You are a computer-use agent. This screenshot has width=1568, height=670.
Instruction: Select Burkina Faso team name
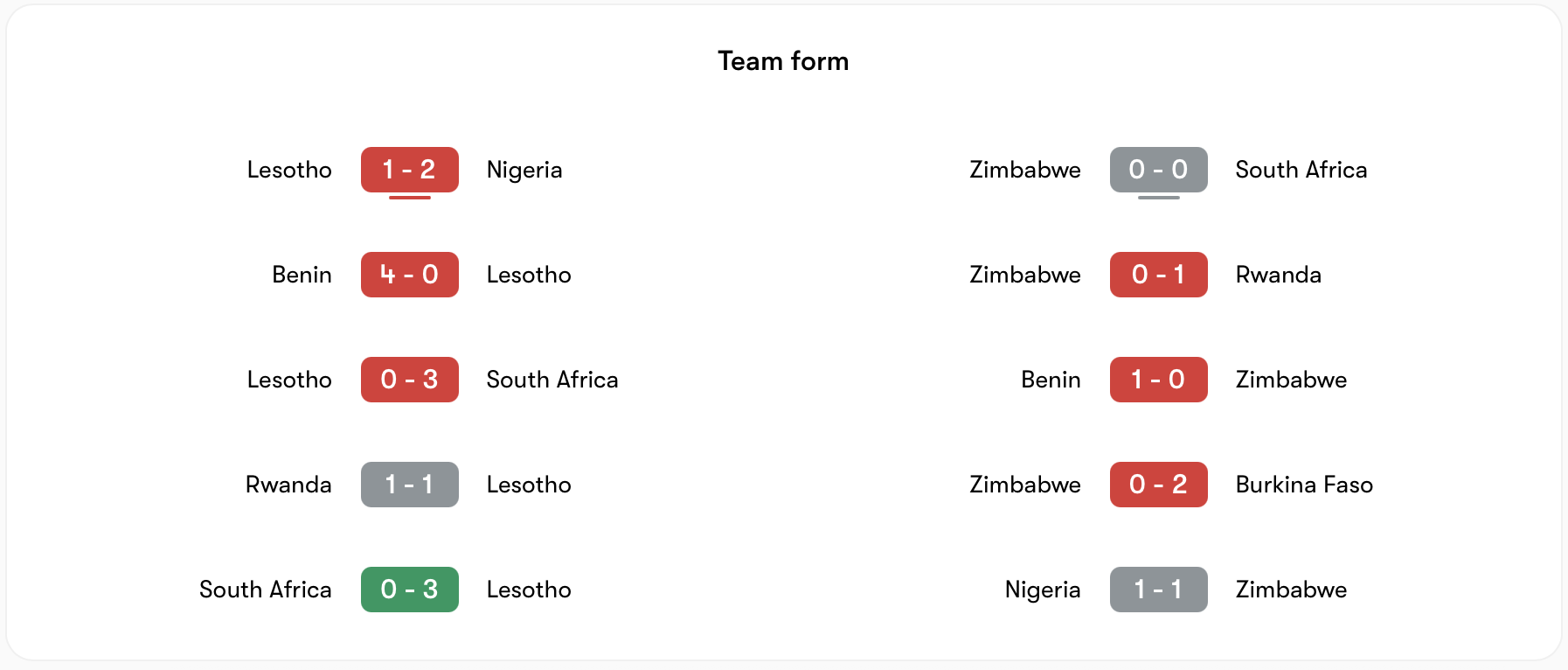click(x=1304, y=485)
